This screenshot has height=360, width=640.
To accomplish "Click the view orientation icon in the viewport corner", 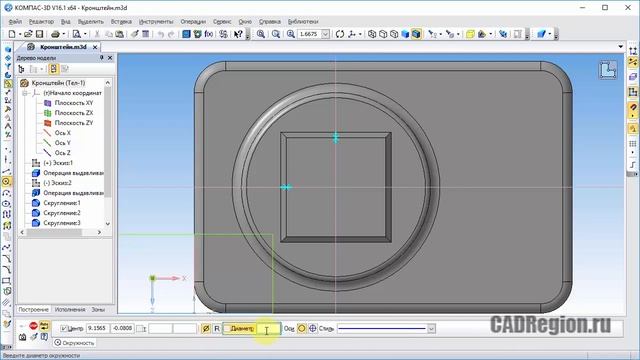I will coord(607,70).
